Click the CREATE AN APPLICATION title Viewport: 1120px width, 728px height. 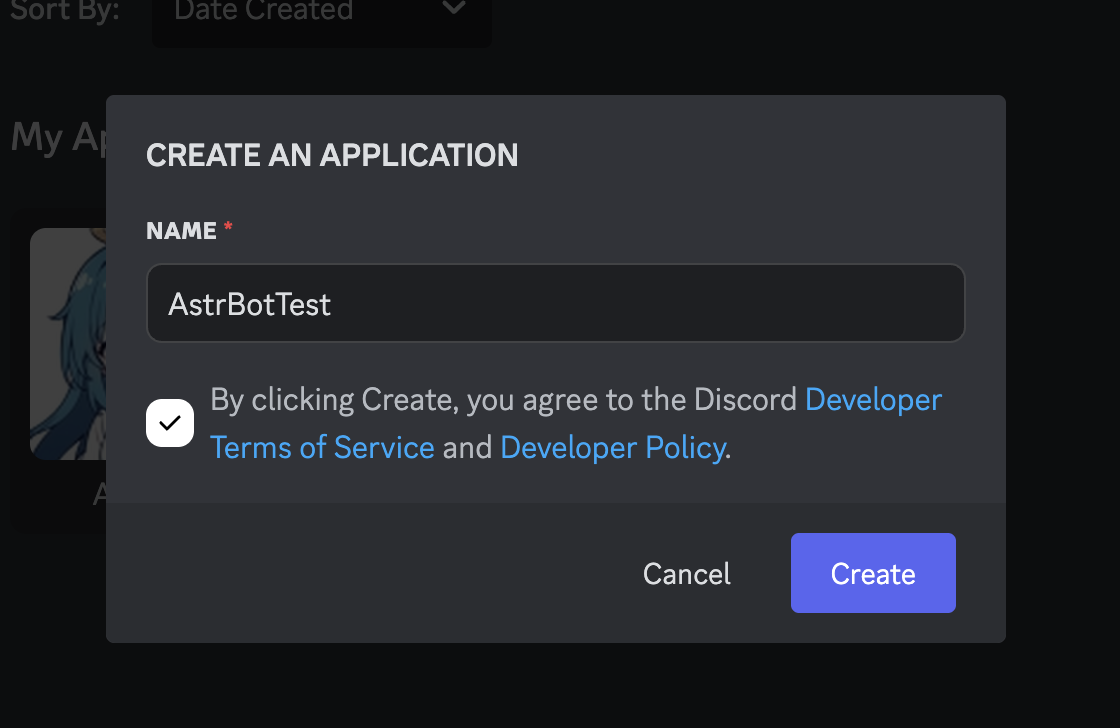pos(333,155)
